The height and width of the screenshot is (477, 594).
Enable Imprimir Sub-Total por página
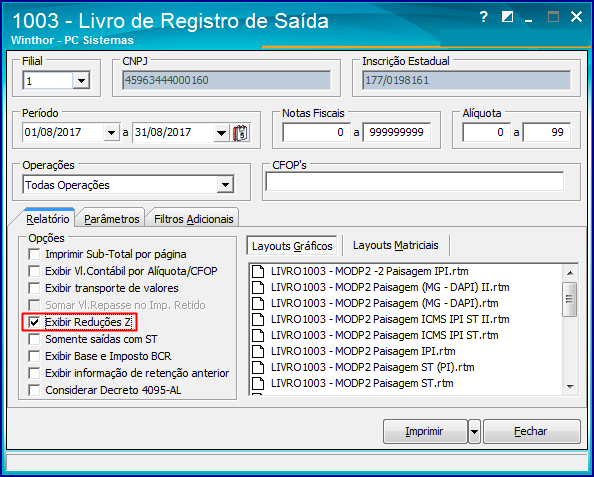point(34,254)
